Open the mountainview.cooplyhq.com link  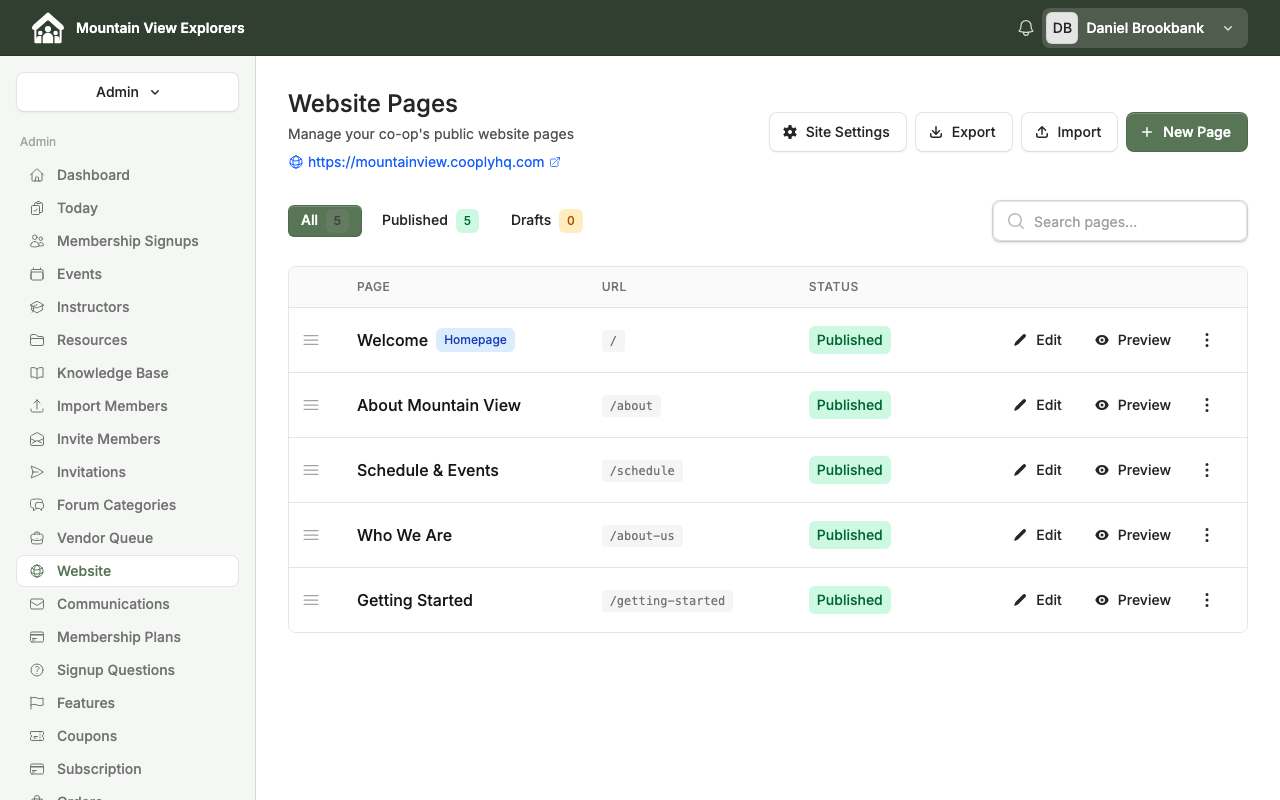tap(426, 162)
